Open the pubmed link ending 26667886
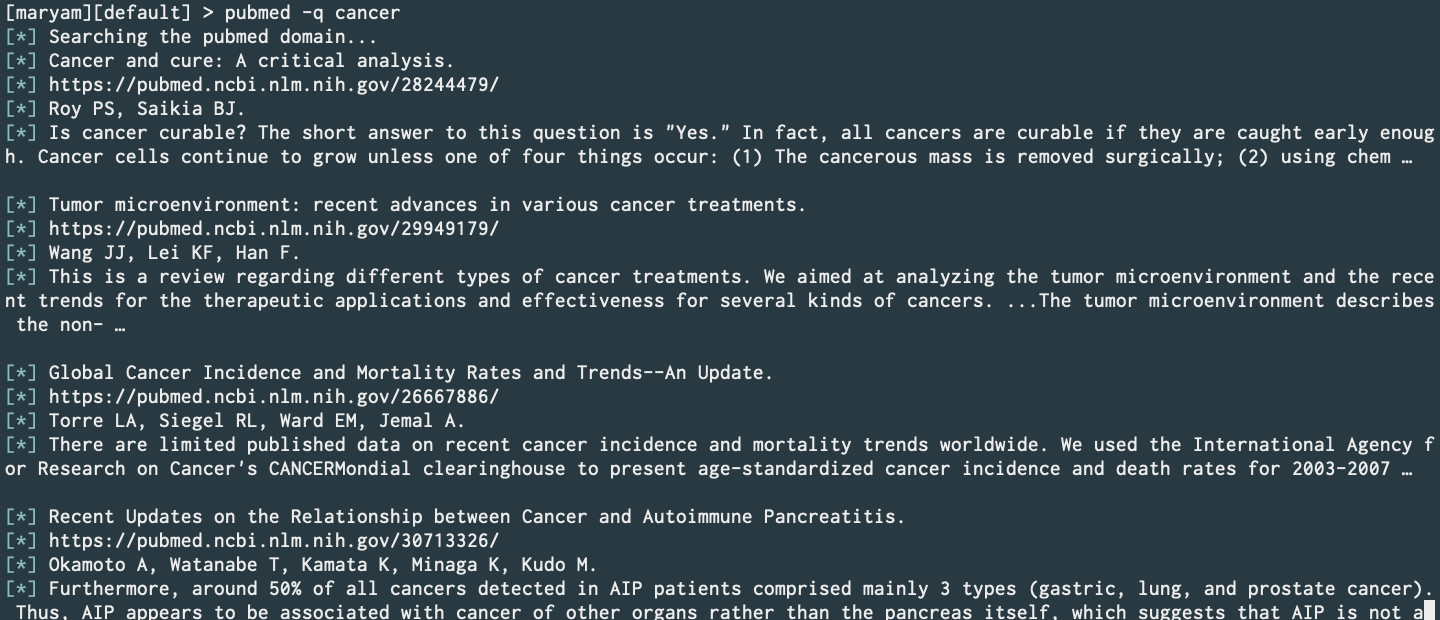 [x=273, y=397]
